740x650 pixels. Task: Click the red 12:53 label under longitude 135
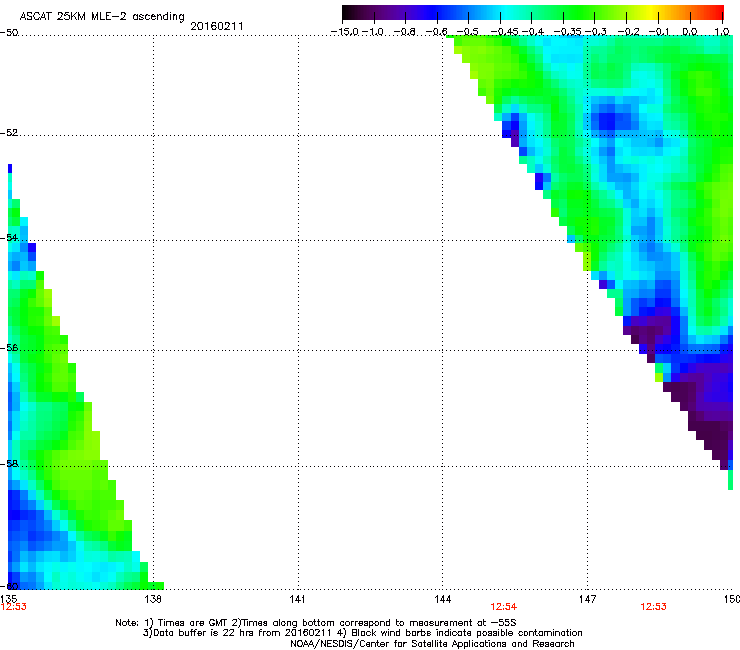click(x=13, y=607)
